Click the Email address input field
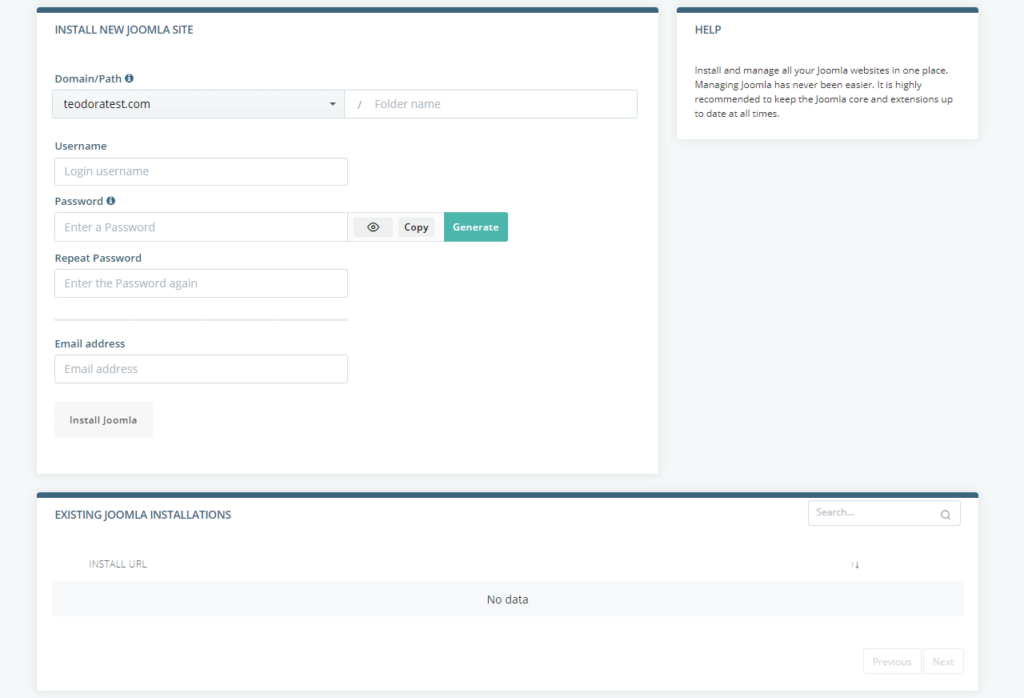Screen dimensions: 1024x698 (x=200, y=368)
